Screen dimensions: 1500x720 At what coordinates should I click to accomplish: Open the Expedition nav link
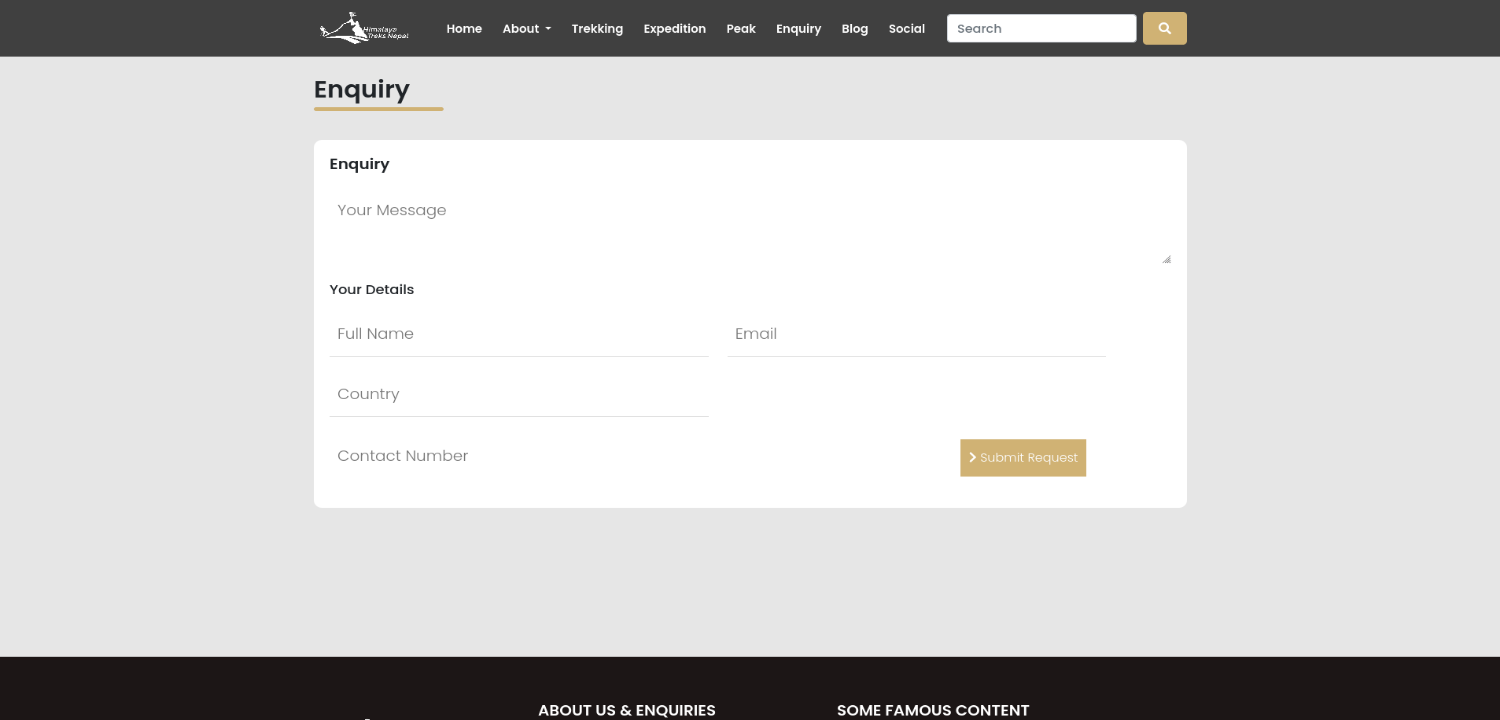click(x=675, y=28)
